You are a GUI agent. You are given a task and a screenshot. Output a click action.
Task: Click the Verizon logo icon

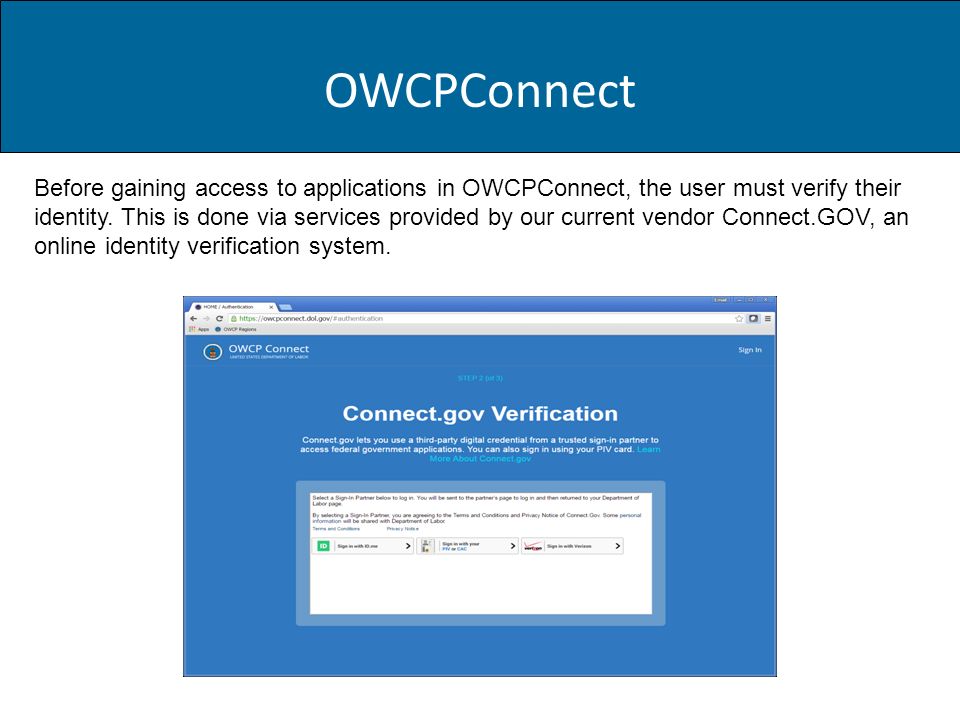click(x=533, y=546)
